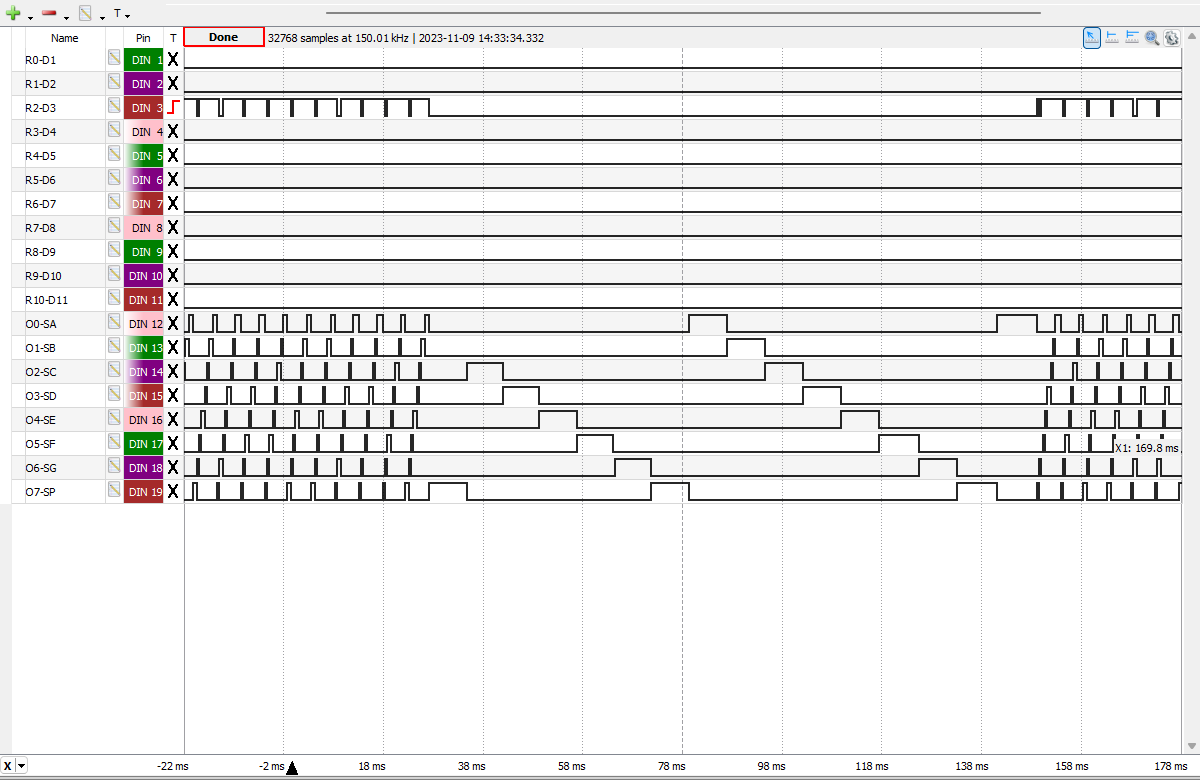The width and height of the screenshot is (1200, 780).
Task: Toggle the trigger X for O0-SA
Action: point(173,323)
